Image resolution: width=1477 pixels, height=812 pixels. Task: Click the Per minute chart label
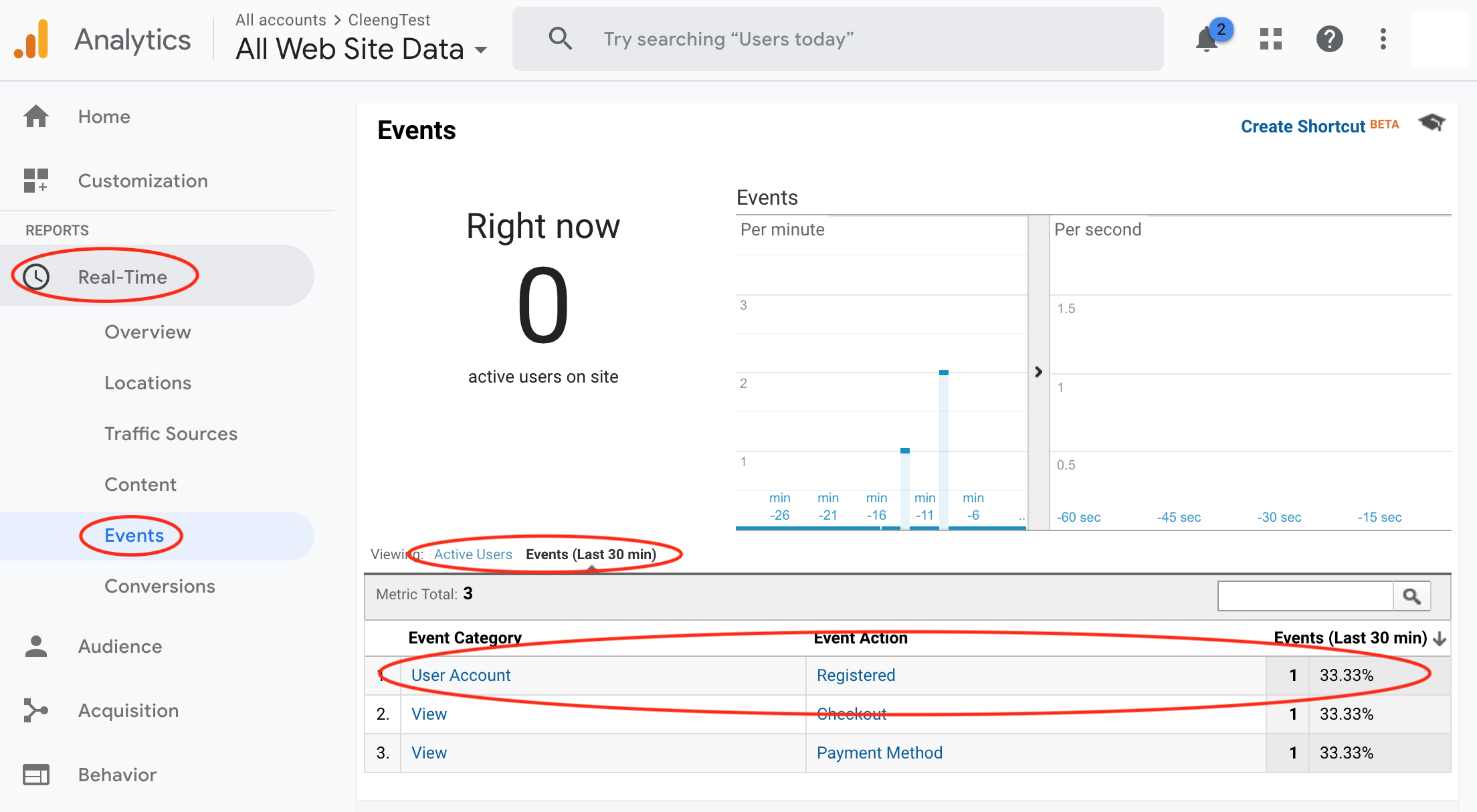pos(783,229)
